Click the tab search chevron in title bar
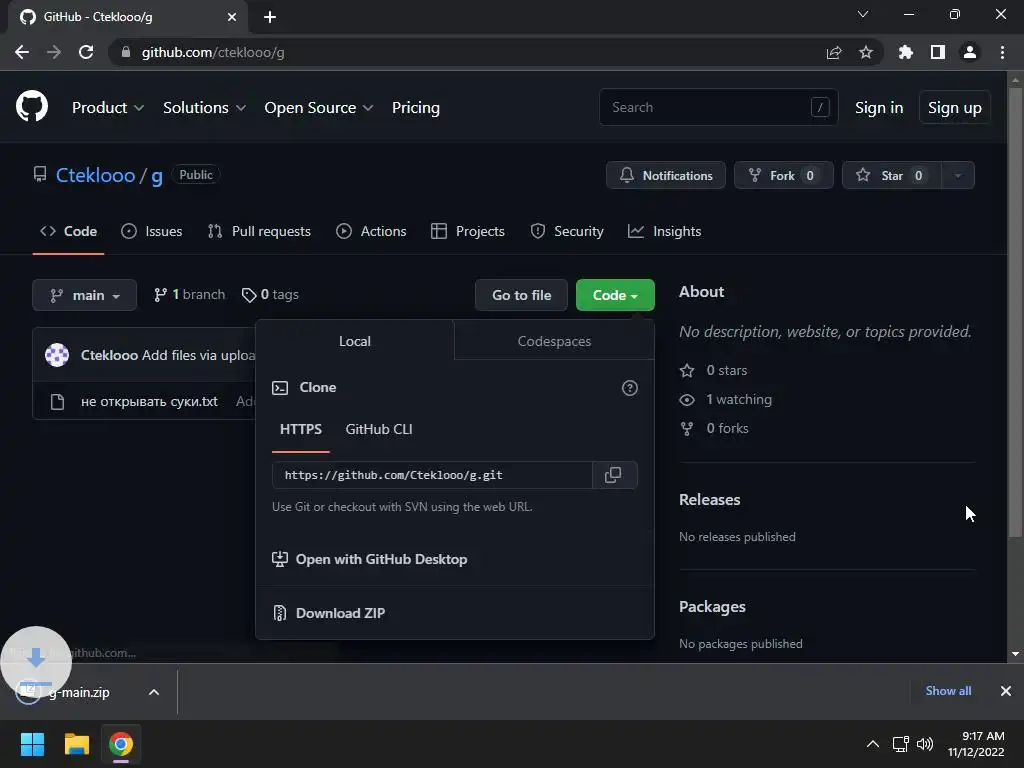Image resolution: width=1024 pixels, height=768 pixels. coord(863,14)
